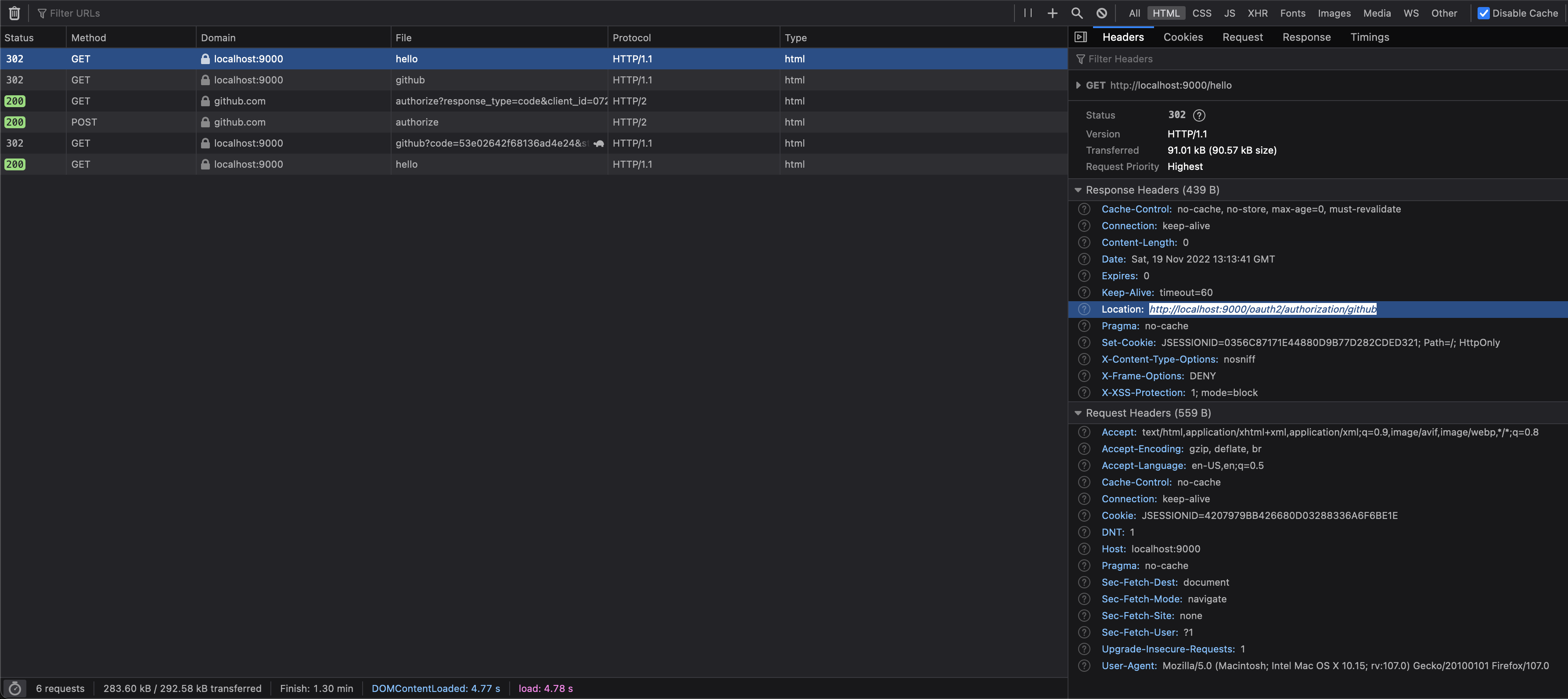Collapse the Response Headers section
The height and width of the screenshot is (699, 1568).
[x=1078, y=190]
